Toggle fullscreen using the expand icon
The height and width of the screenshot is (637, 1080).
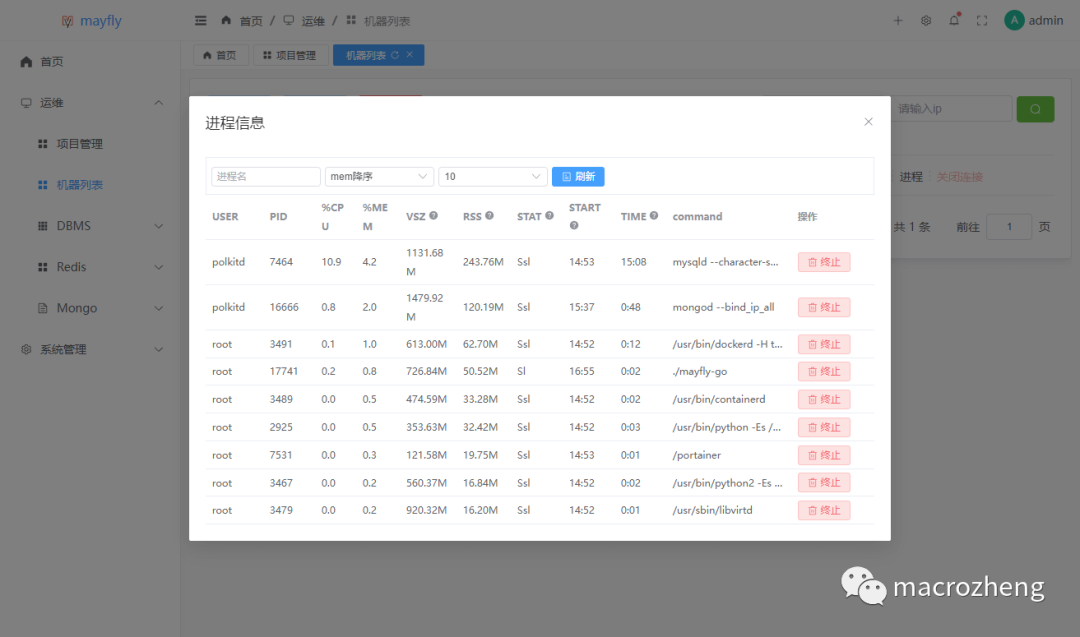tap(981, 20)
